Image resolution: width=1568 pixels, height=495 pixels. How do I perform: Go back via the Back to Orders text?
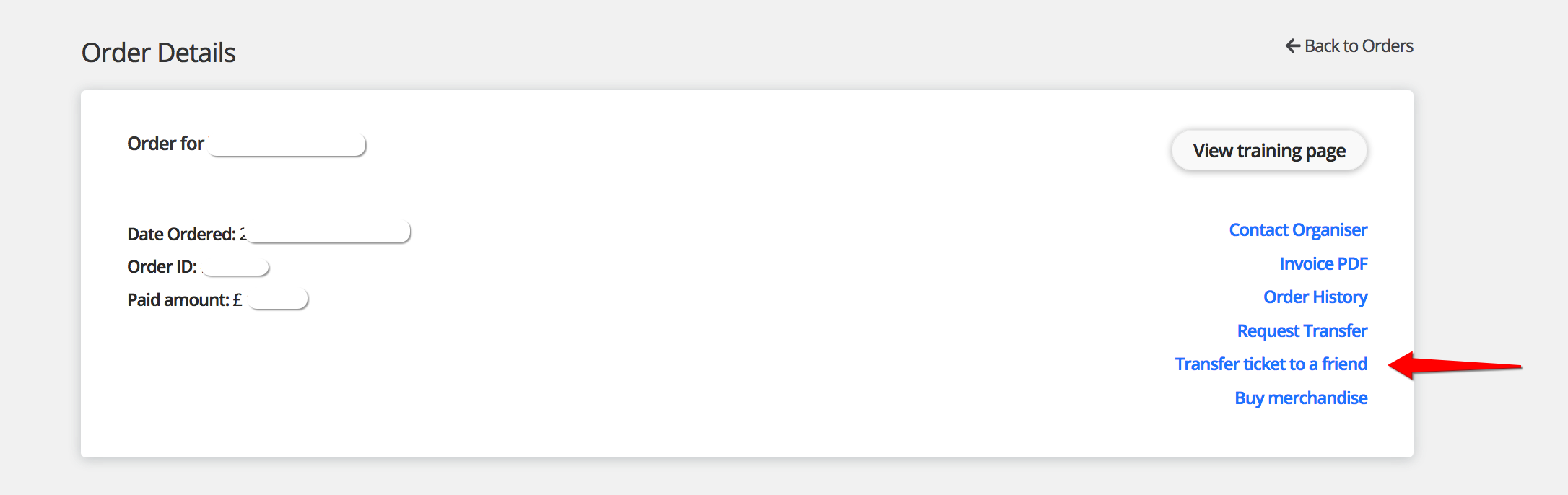coord(1359,46)
